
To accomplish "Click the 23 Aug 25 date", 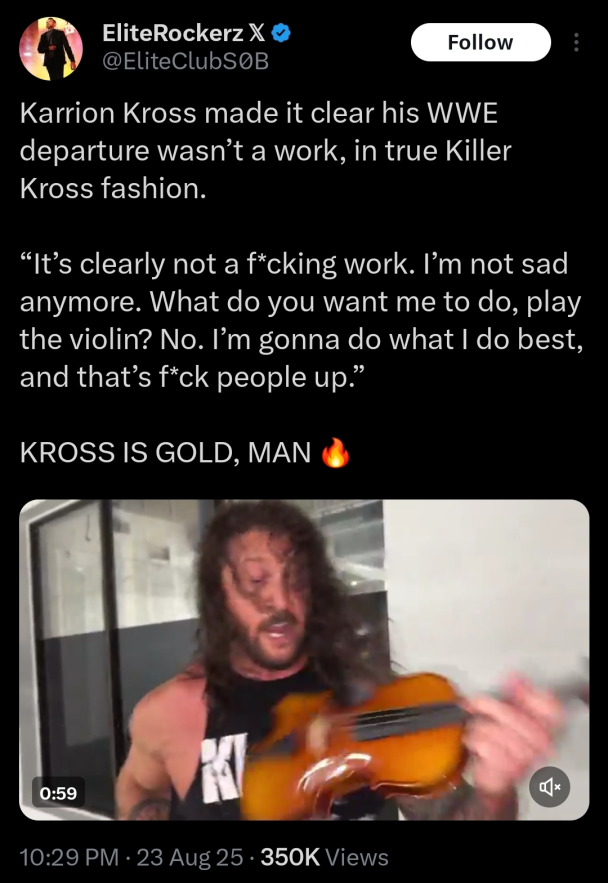I will point(190,857).
